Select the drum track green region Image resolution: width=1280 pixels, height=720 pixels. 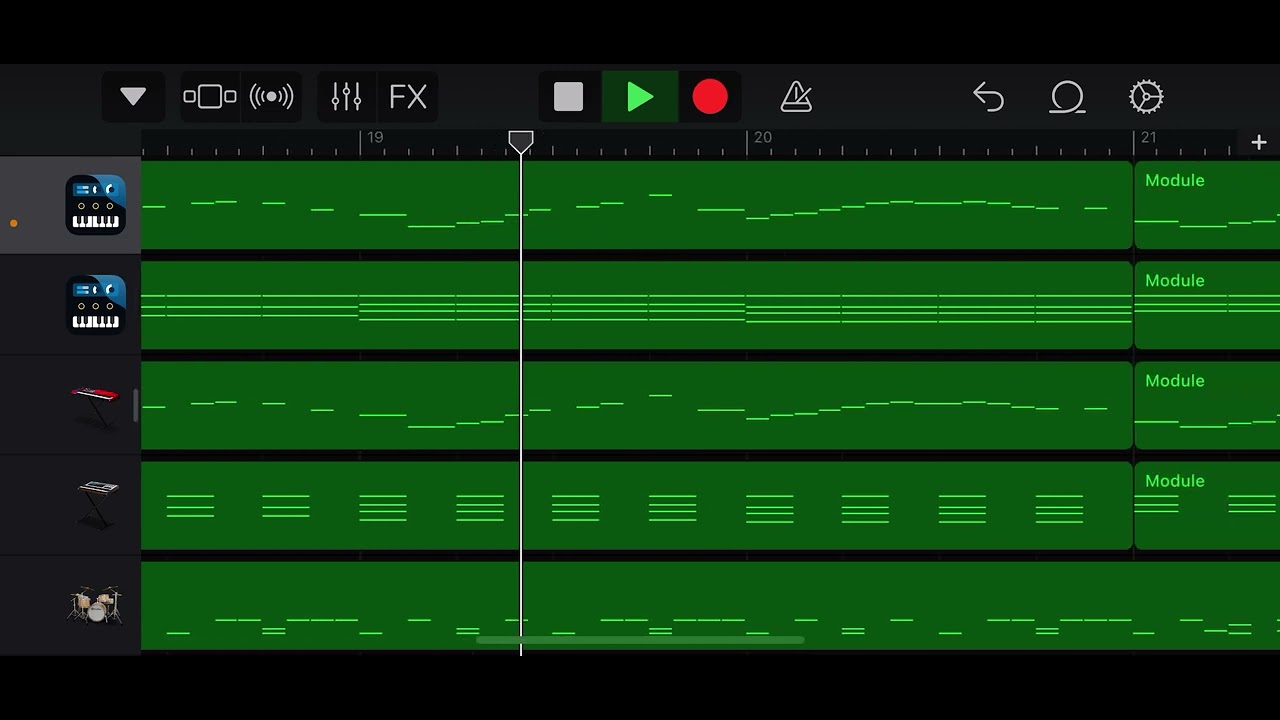point(710,606)
